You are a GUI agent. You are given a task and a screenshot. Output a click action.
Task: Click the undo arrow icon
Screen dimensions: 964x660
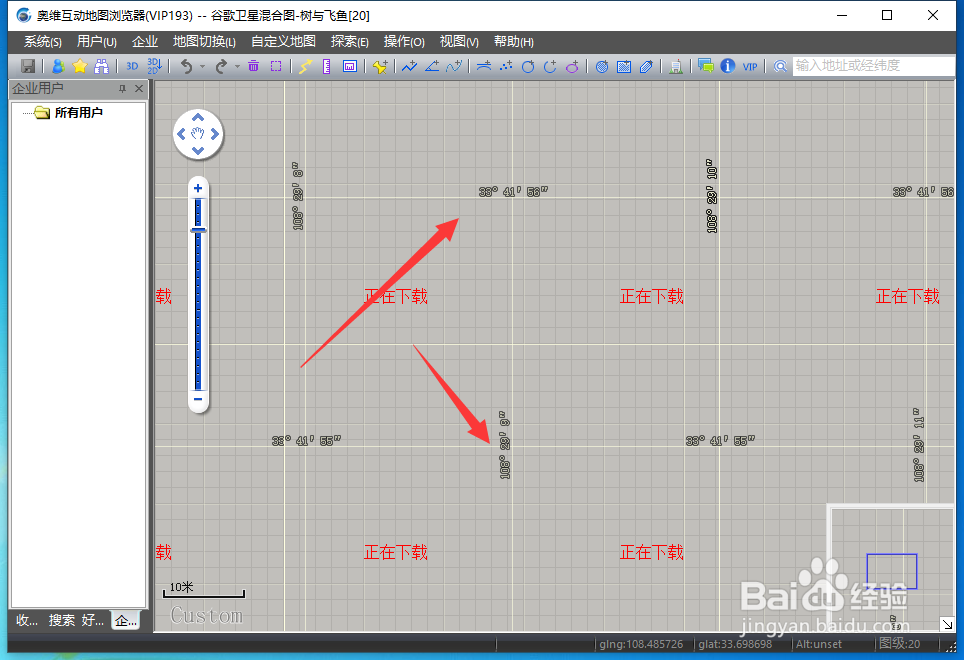tap(186, 66)
